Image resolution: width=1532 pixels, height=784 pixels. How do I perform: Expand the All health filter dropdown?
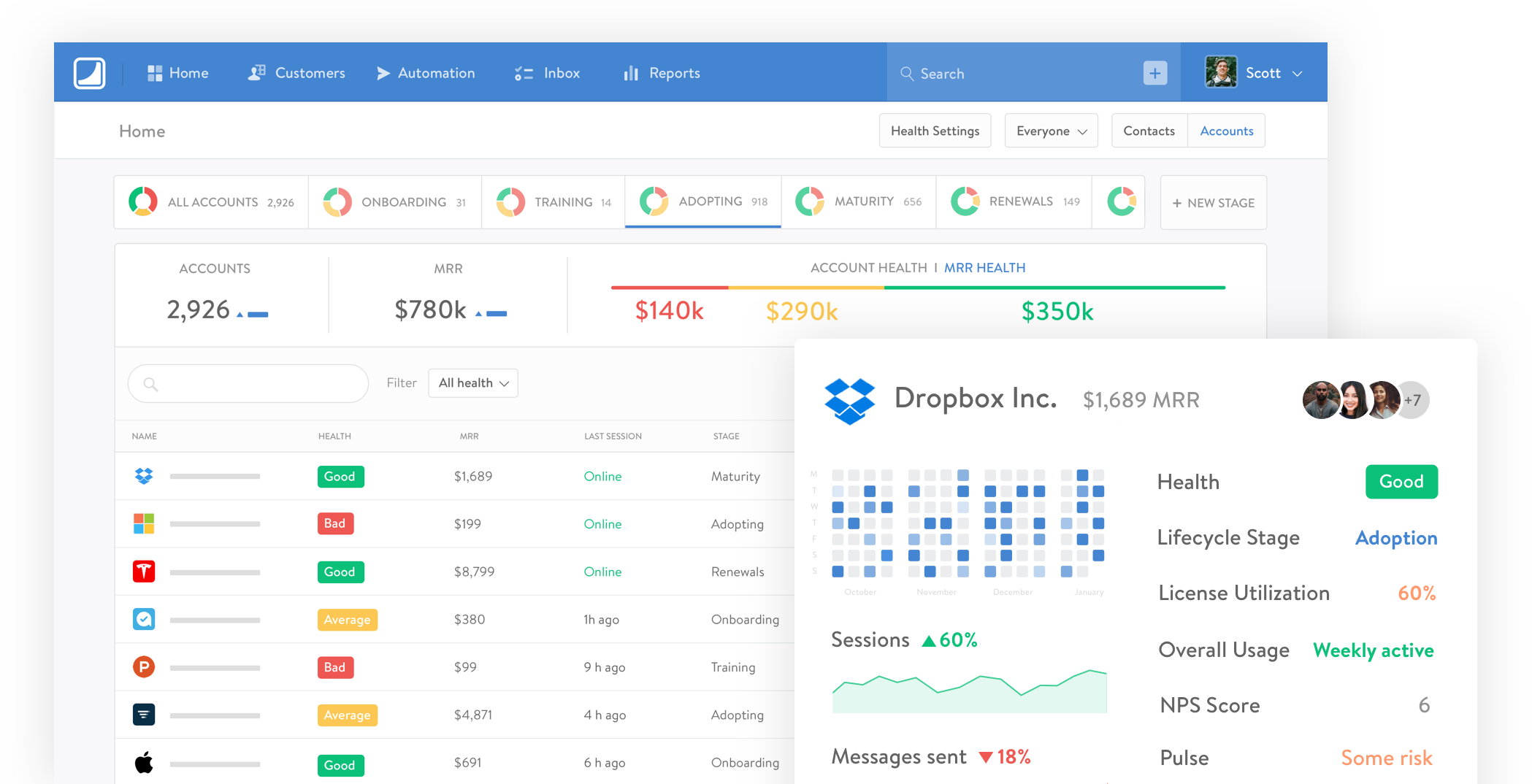click(x=473, y=383)
